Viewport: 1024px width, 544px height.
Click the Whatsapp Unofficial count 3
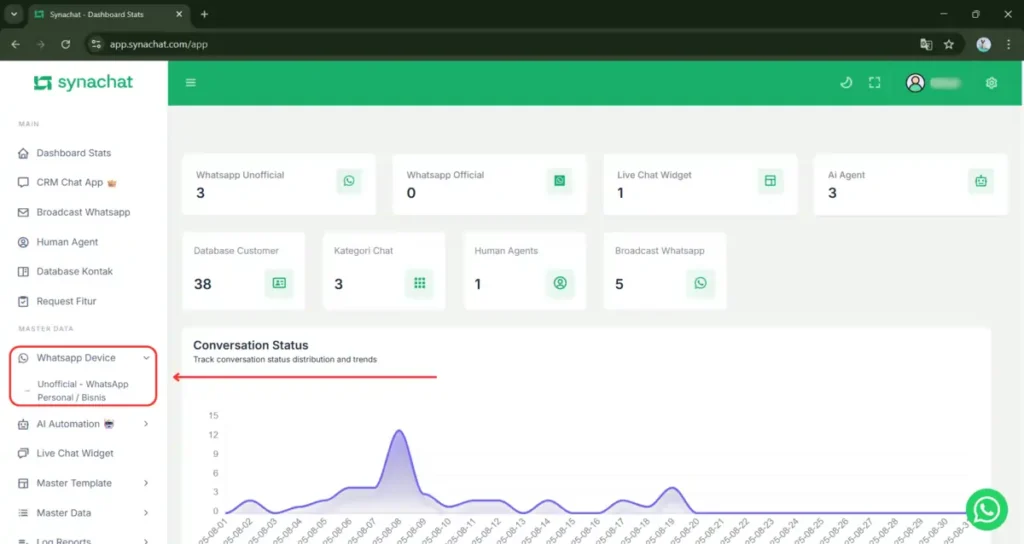click(x=200, y=193)
